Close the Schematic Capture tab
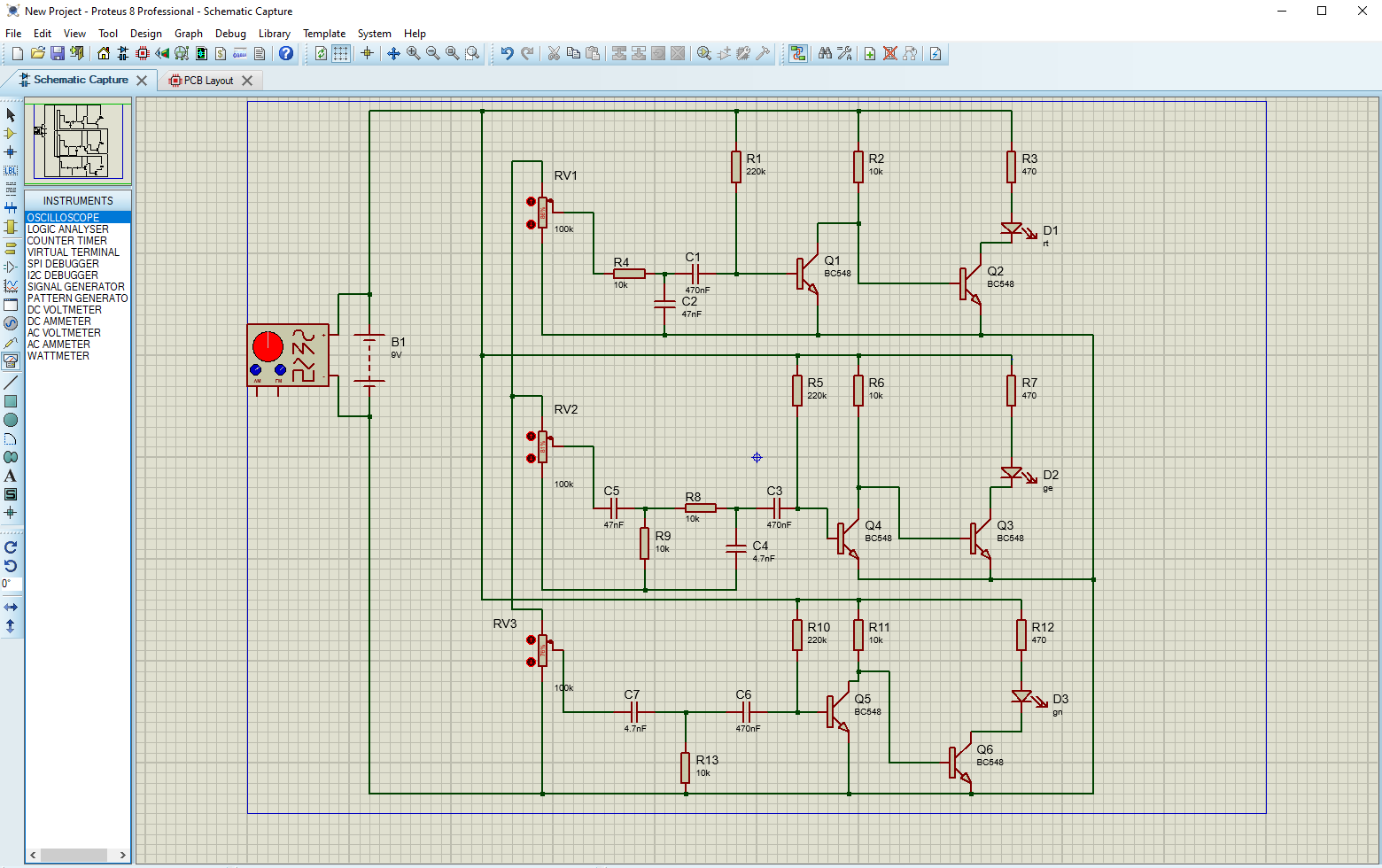Screen dimensions: 1382x868 [x=142, y=81]
